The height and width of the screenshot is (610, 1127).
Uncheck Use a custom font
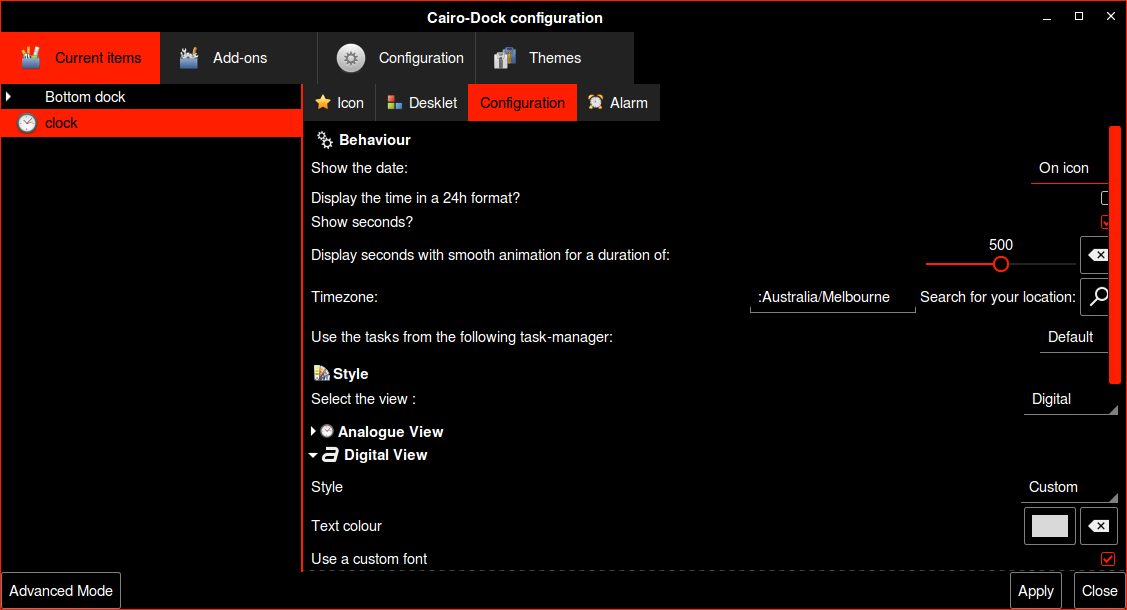click(1107, 559)
